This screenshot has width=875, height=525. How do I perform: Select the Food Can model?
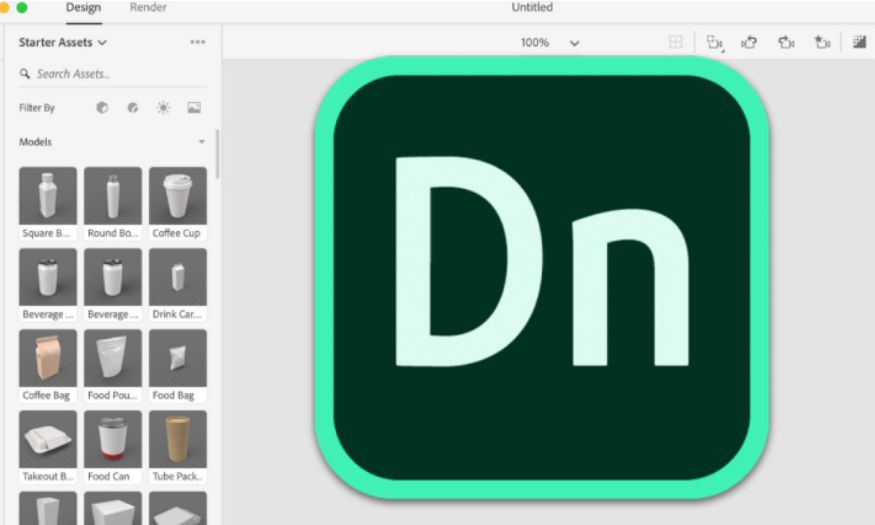pos(113,446)
